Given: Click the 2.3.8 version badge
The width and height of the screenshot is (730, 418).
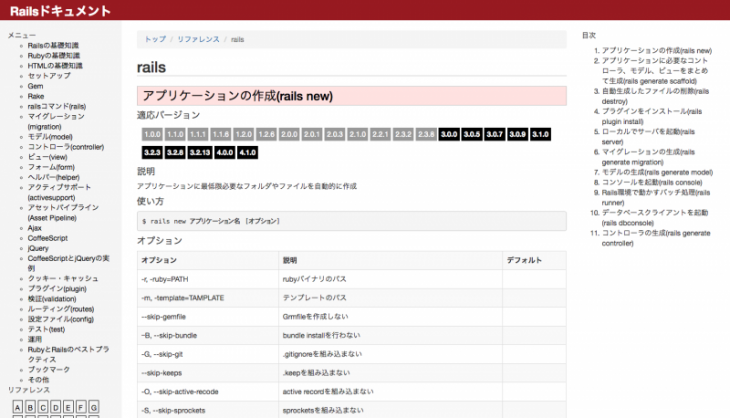Looking at the screenshot, I should (x=426, y=134).
